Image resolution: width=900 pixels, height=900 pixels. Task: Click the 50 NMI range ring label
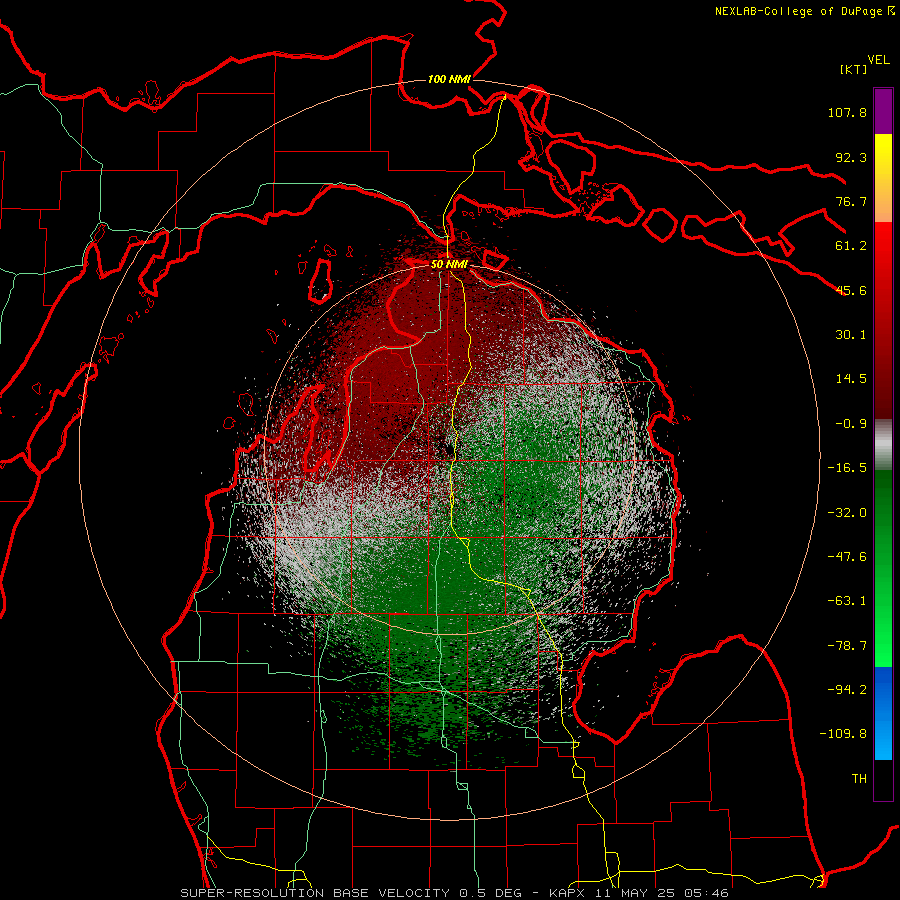click(x=449, y=264)
